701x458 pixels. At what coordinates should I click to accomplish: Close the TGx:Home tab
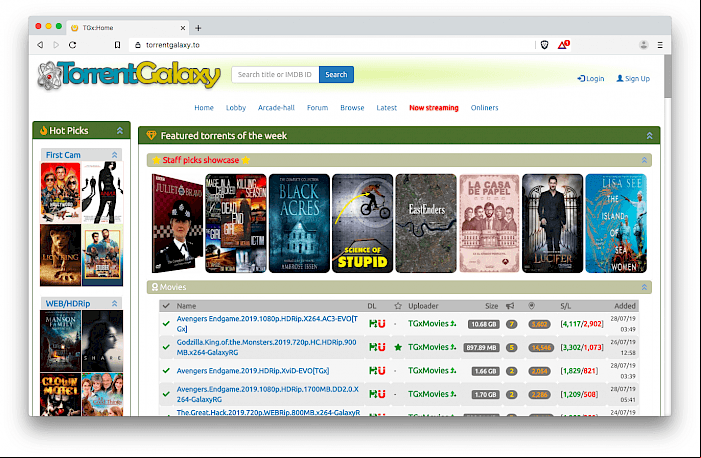pos(183,28)
